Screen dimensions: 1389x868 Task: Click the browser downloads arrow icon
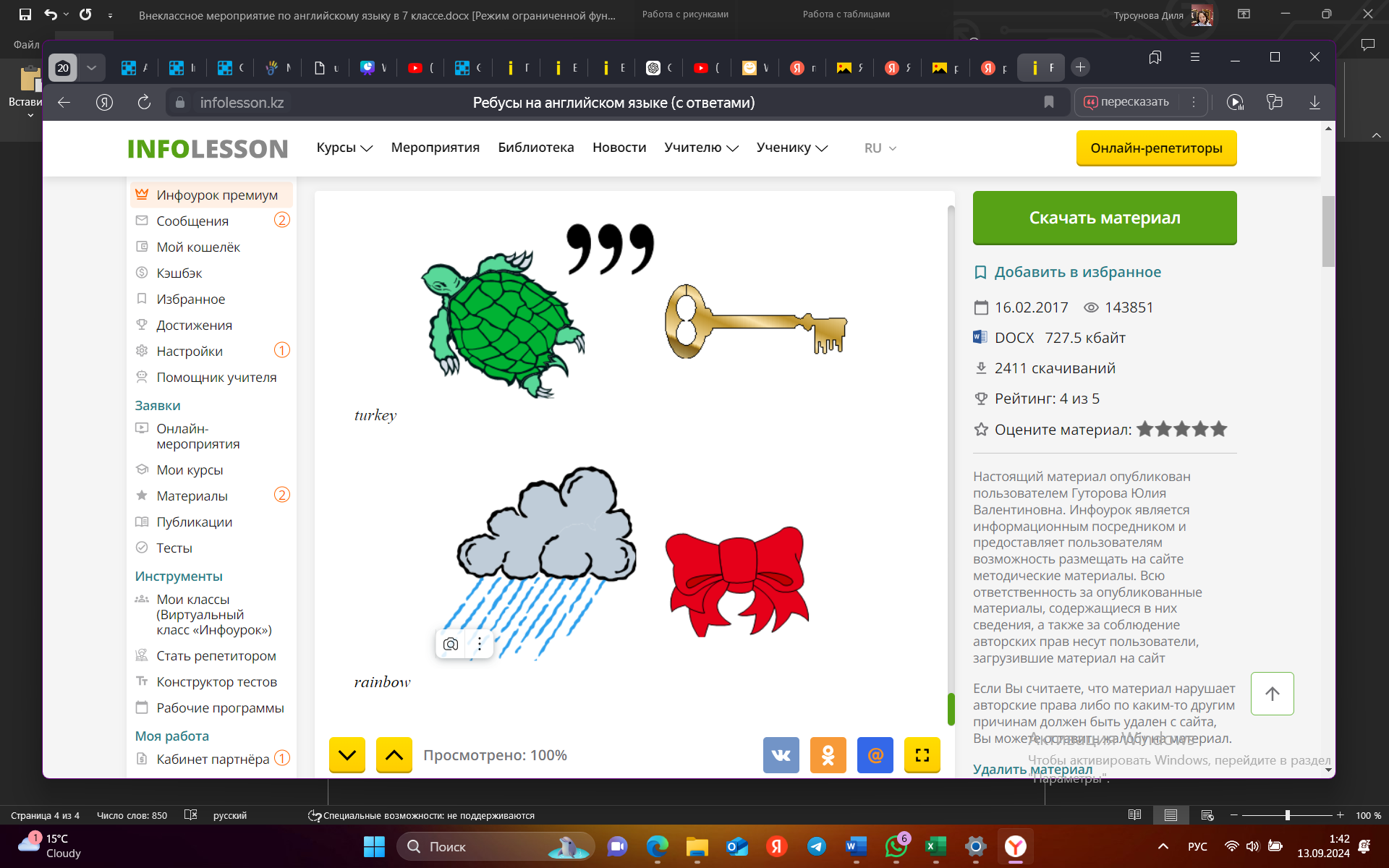coord(1314,103)
